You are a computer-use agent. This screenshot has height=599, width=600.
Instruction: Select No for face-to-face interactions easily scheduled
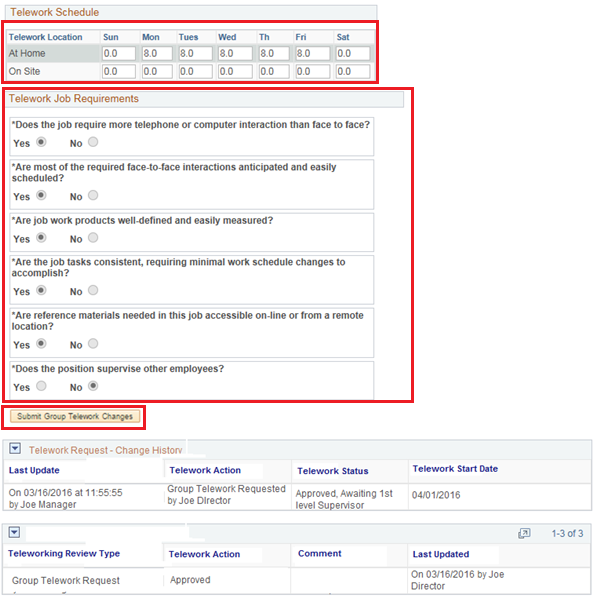tap(93, 195)
